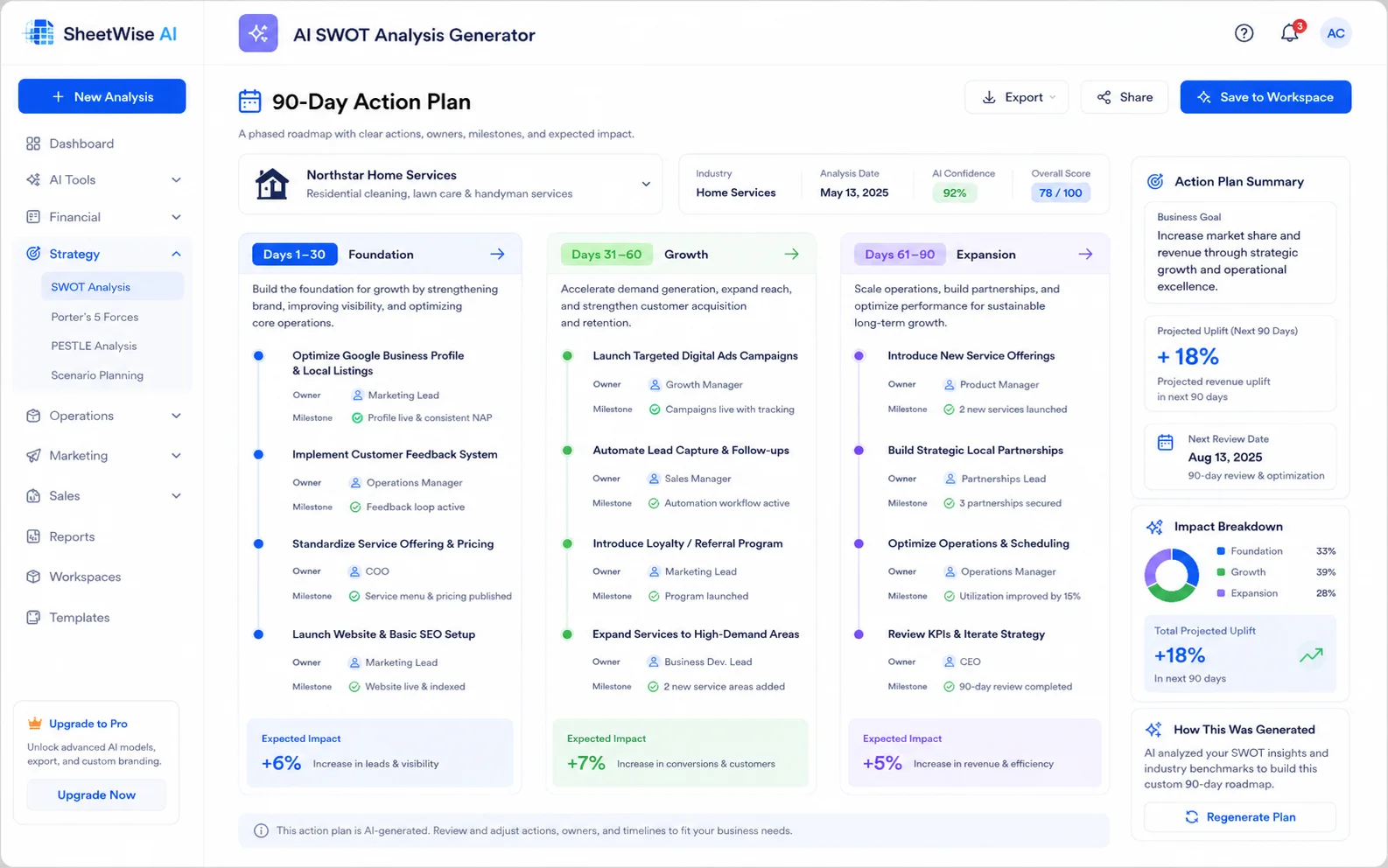The height and width of the screenshot is (868, 1388).
Task: Click Save to Workspace
Action: coord(1265,97)
